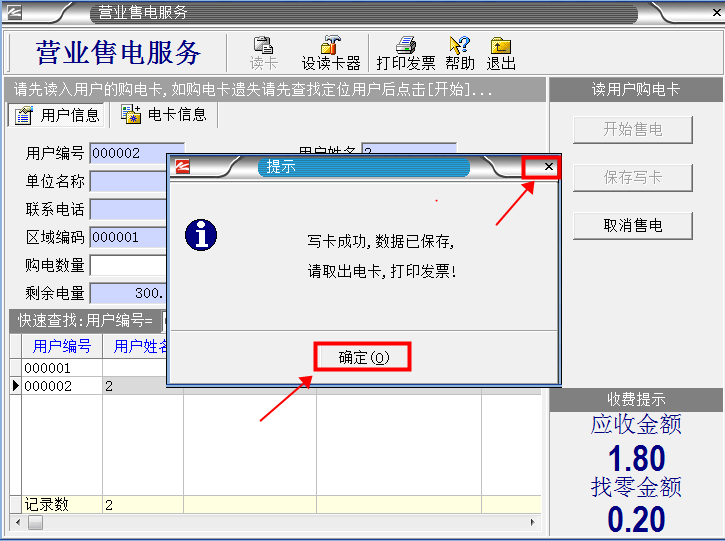The height and width of the screenshot is (541, 725).
Task: Switch to the 用户信息 tab
Action: point(58,115)
